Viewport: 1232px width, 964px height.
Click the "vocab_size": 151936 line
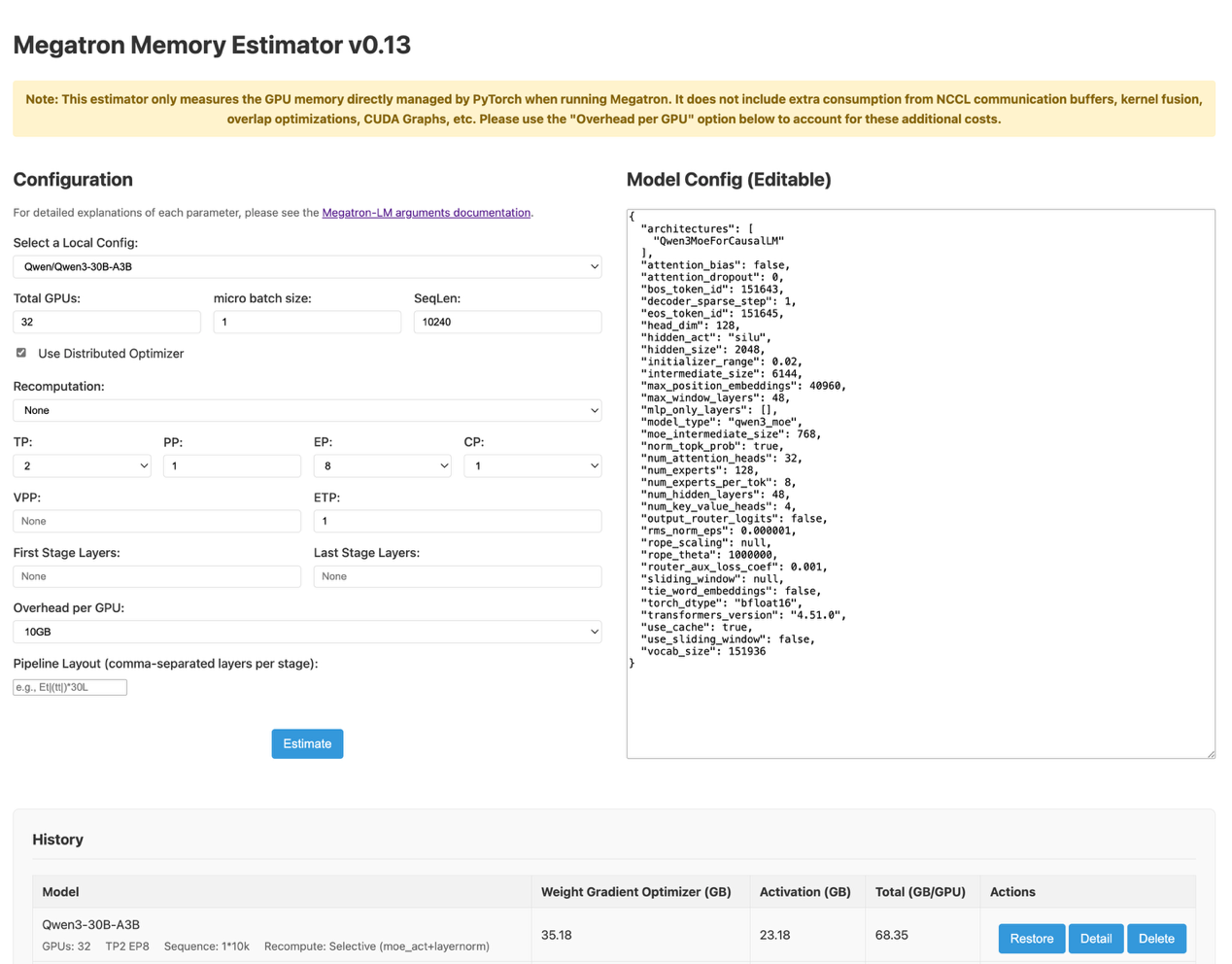(703, 651)
